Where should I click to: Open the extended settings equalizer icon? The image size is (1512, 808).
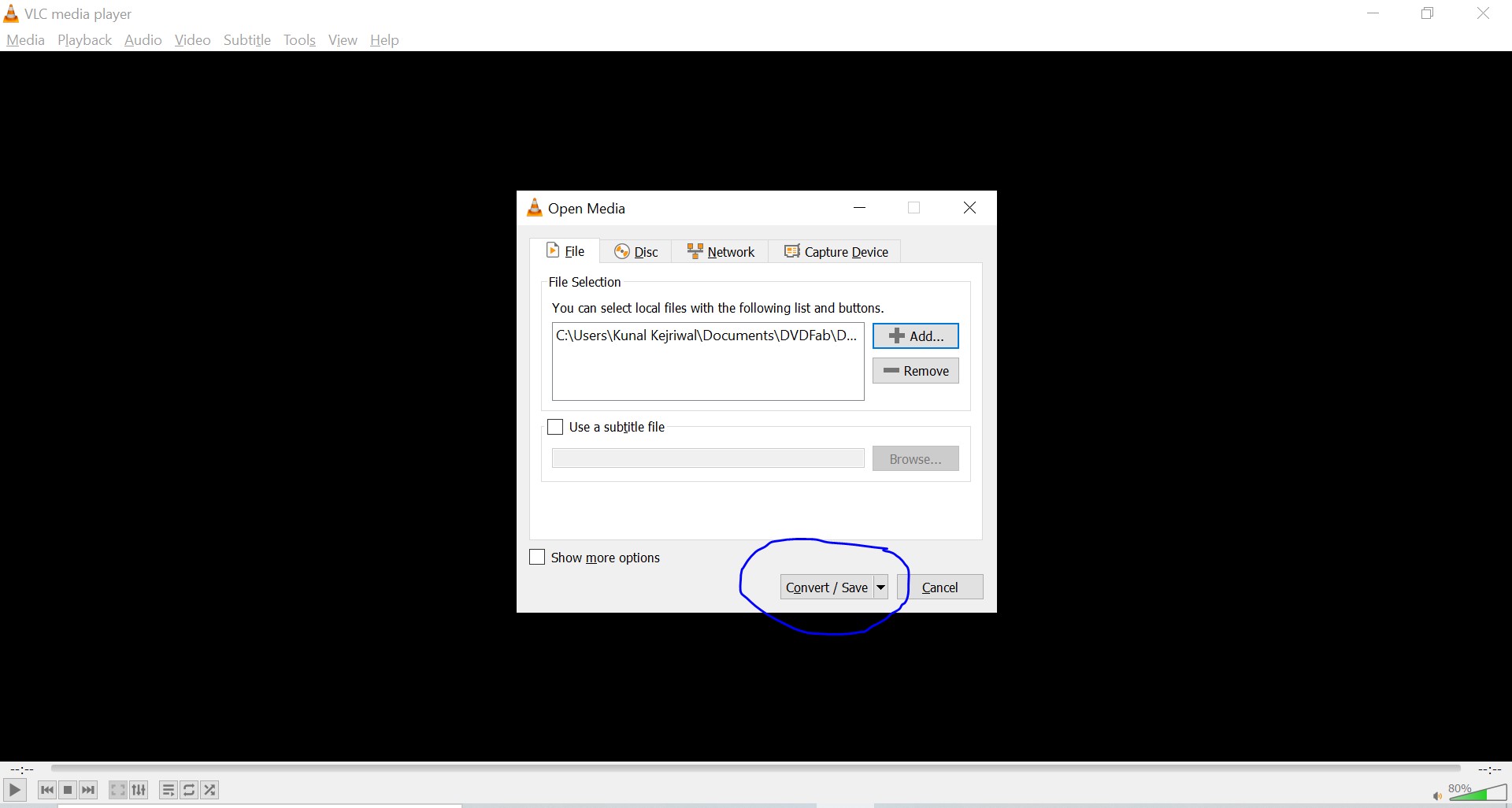(139, 790)
